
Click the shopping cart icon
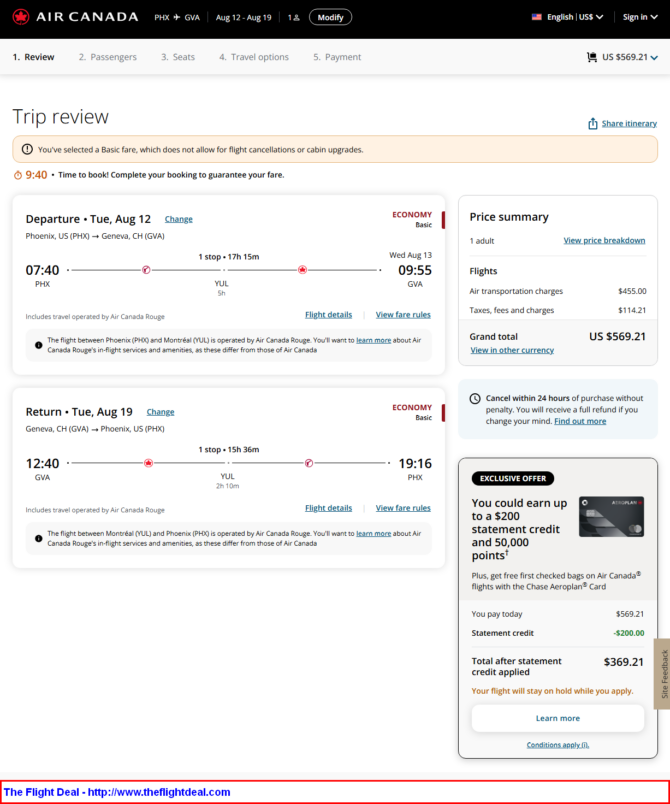[592, 57]
